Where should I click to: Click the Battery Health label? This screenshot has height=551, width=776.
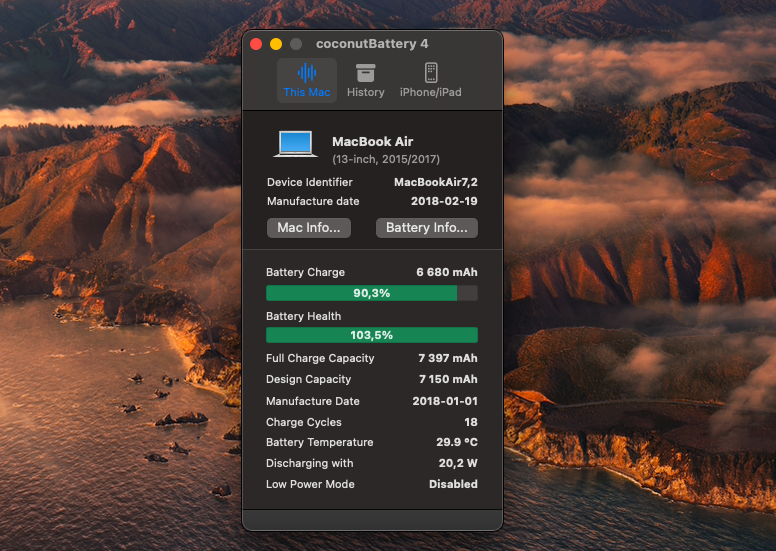click(303, 316)
